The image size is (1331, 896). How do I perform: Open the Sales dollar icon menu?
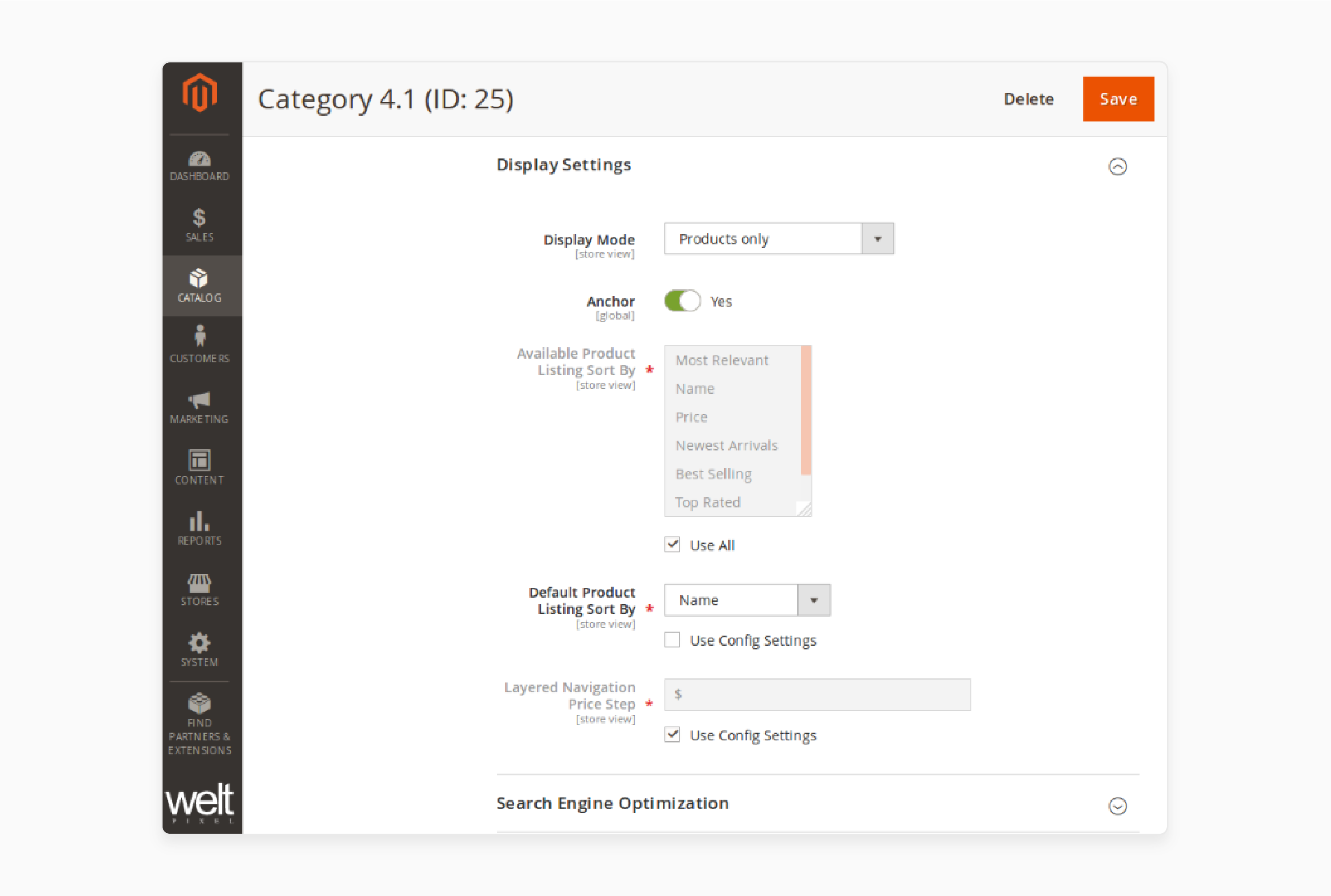[199, 225]
